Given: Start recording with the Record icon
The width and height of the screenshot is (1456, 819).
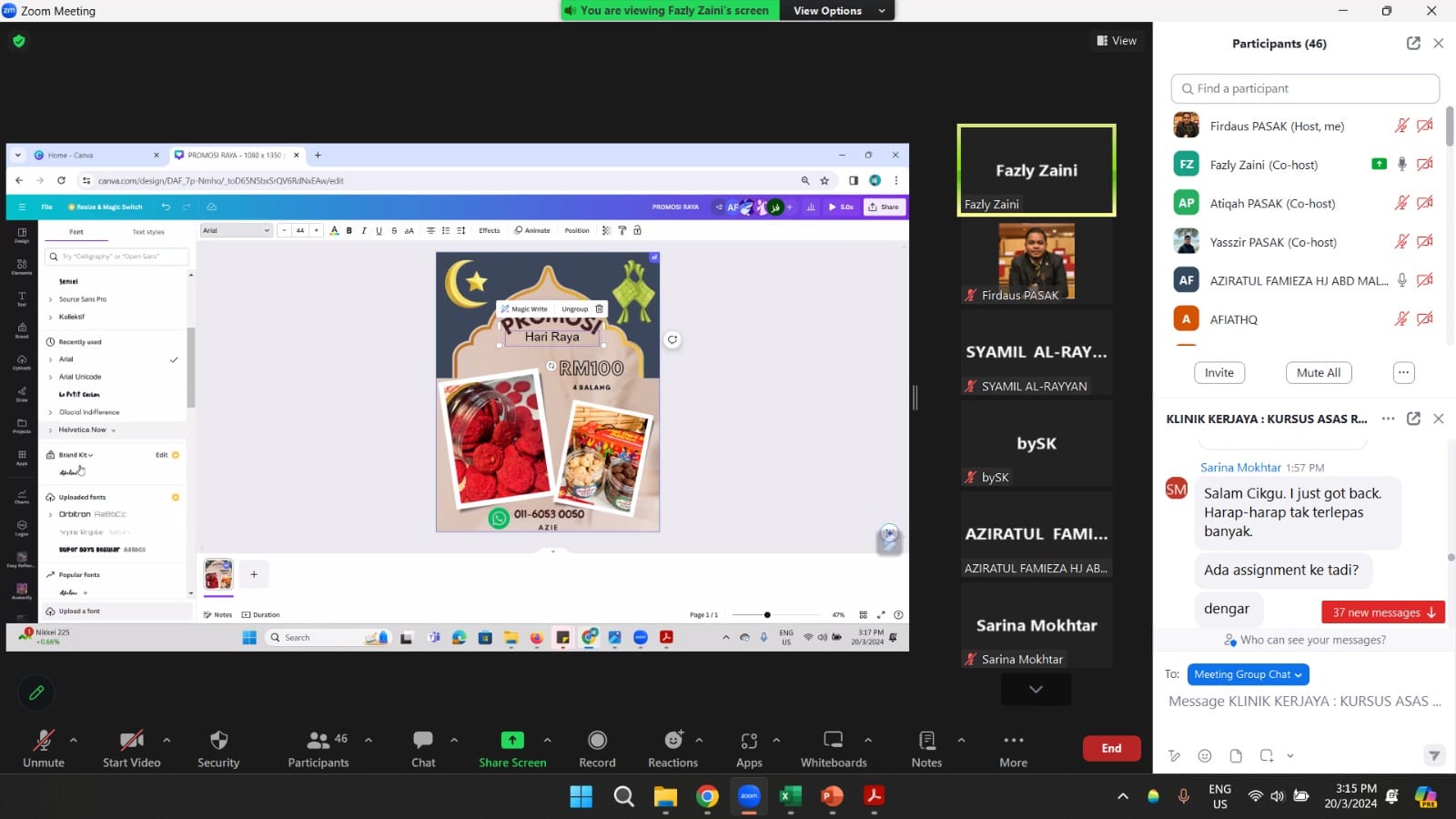Looking at the screenshot, I should (597, 741).
